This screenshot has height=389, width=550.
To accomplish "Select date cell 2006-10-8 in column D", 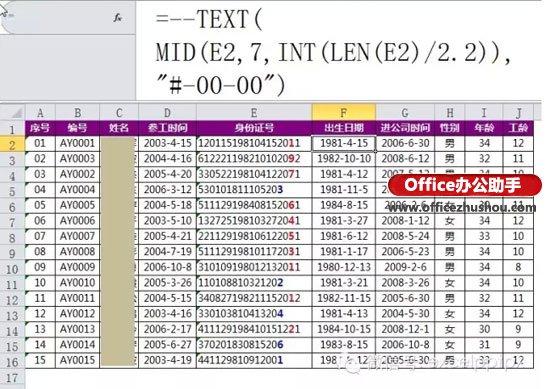I will coord(167,267).
